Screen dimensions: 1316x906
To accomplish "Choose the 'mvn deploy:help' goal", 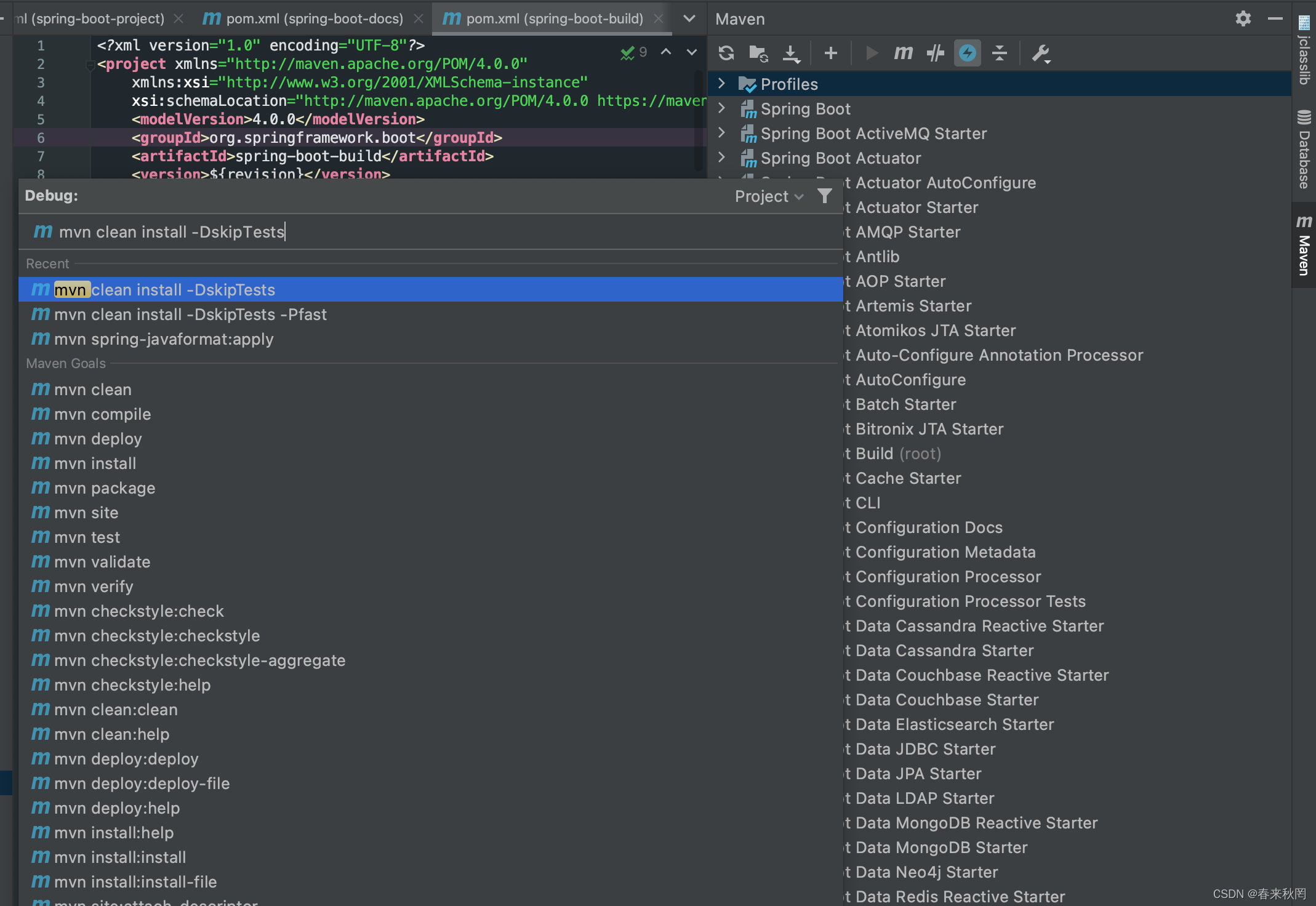I will pos(431,808).
